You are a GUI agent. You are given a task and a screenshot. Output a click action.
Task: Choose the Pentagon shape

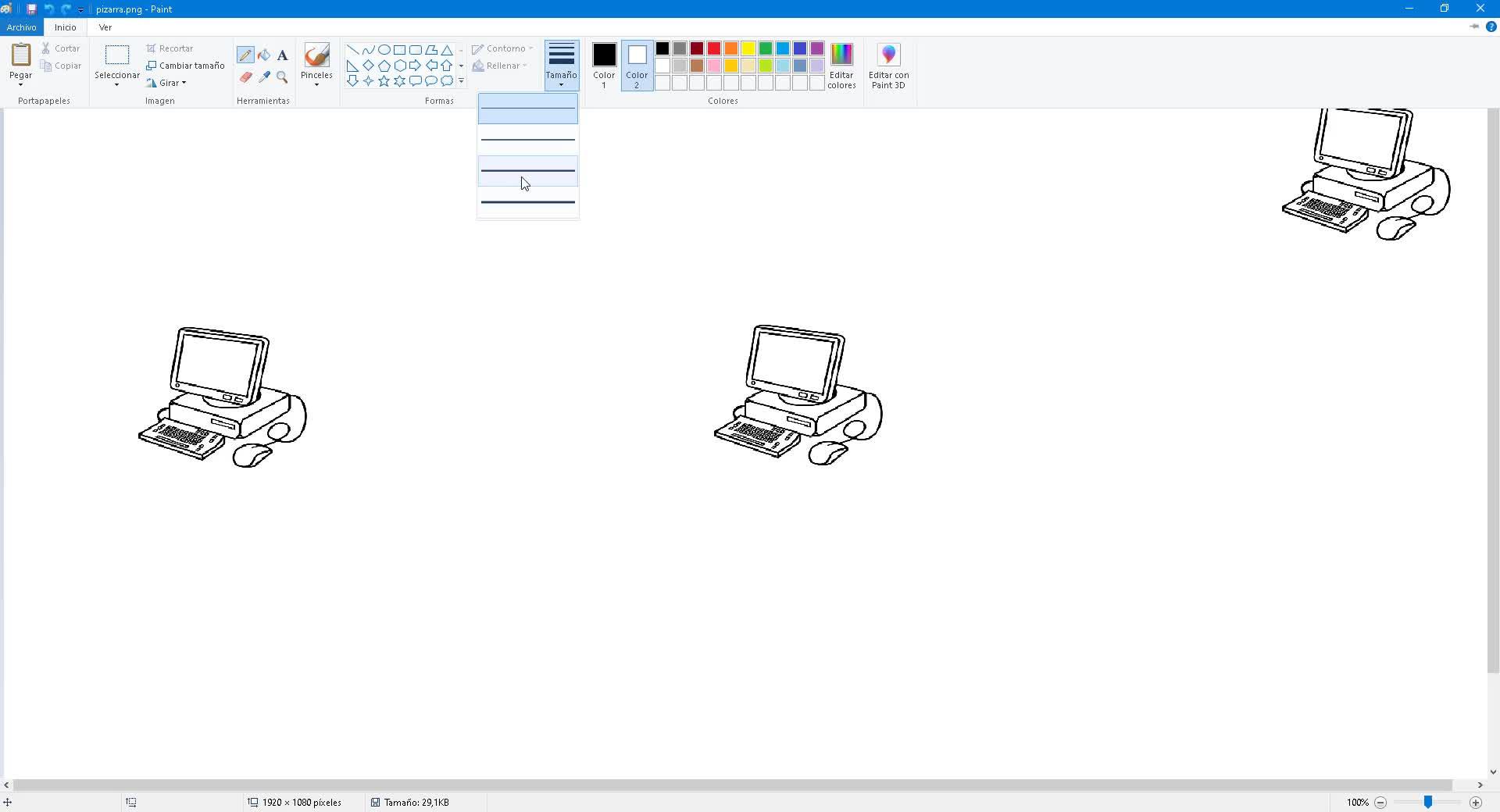click(x=384, y=66)
